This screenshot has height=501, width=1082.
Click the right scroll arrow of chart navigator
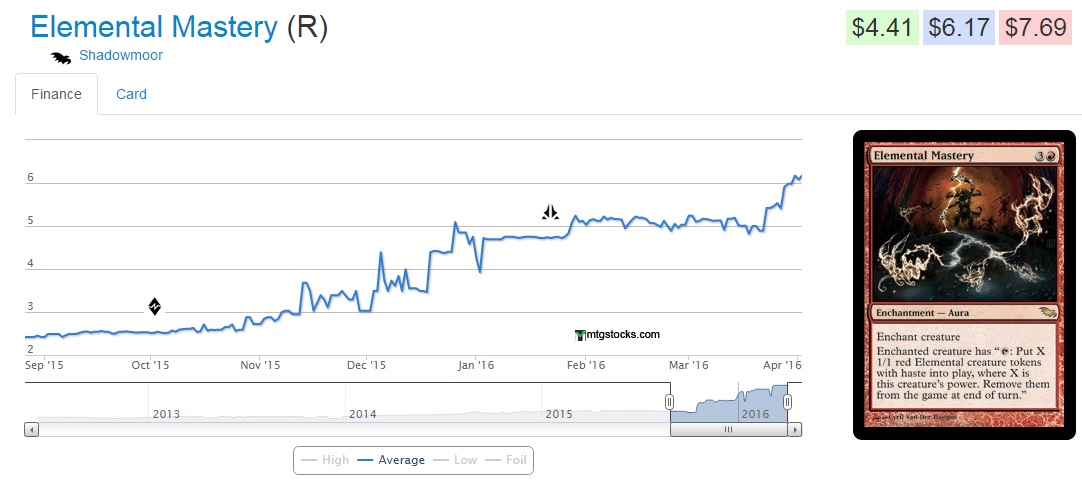[x=795, y=430]
